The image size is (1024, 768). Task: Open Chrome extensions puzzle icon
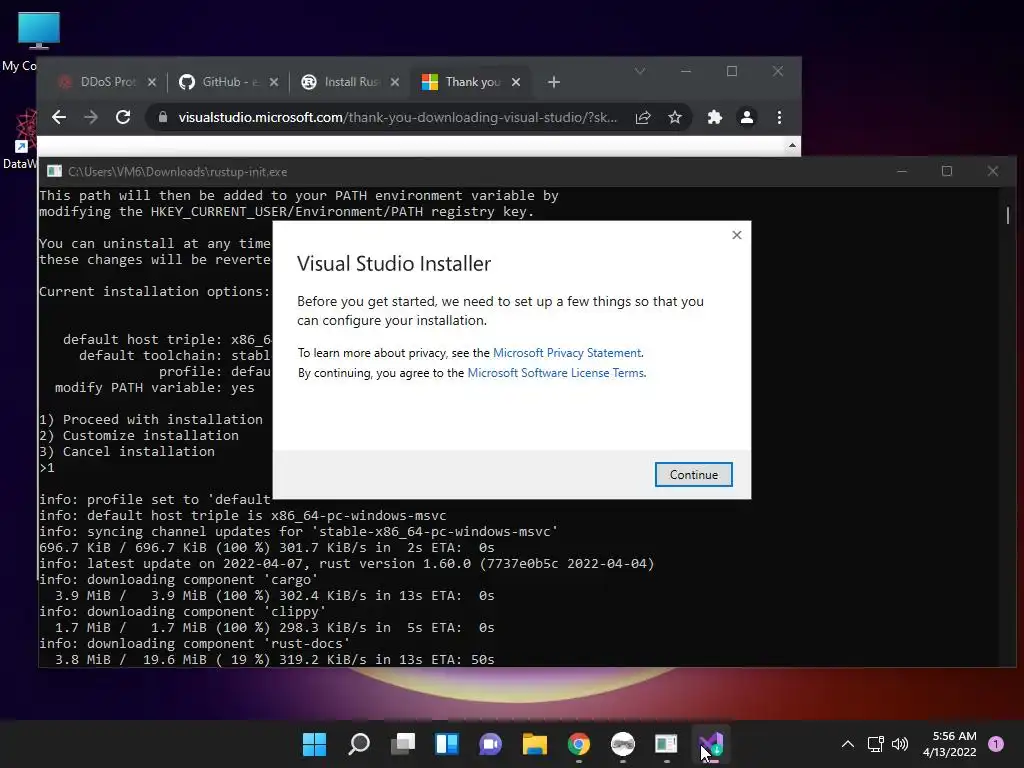[714, 118]
